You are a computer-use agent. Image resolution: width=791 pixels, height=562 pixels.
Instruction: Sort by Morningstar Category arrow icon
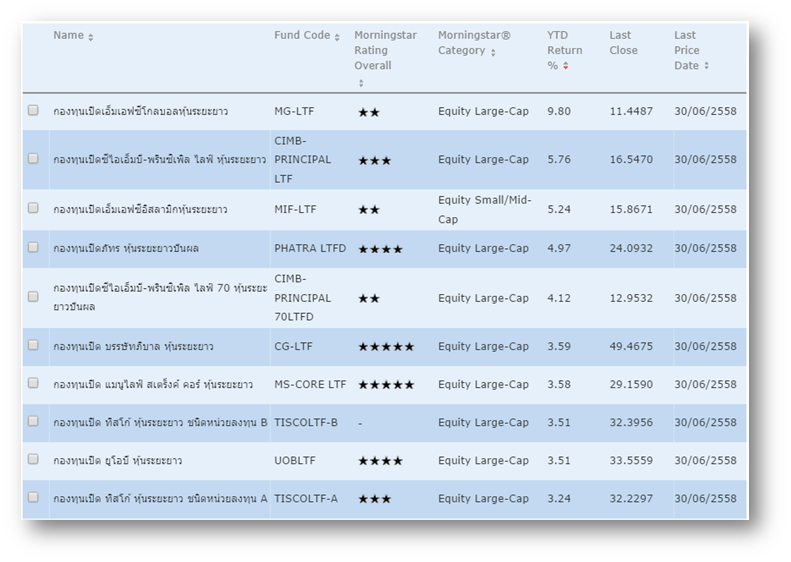(493, 53)
